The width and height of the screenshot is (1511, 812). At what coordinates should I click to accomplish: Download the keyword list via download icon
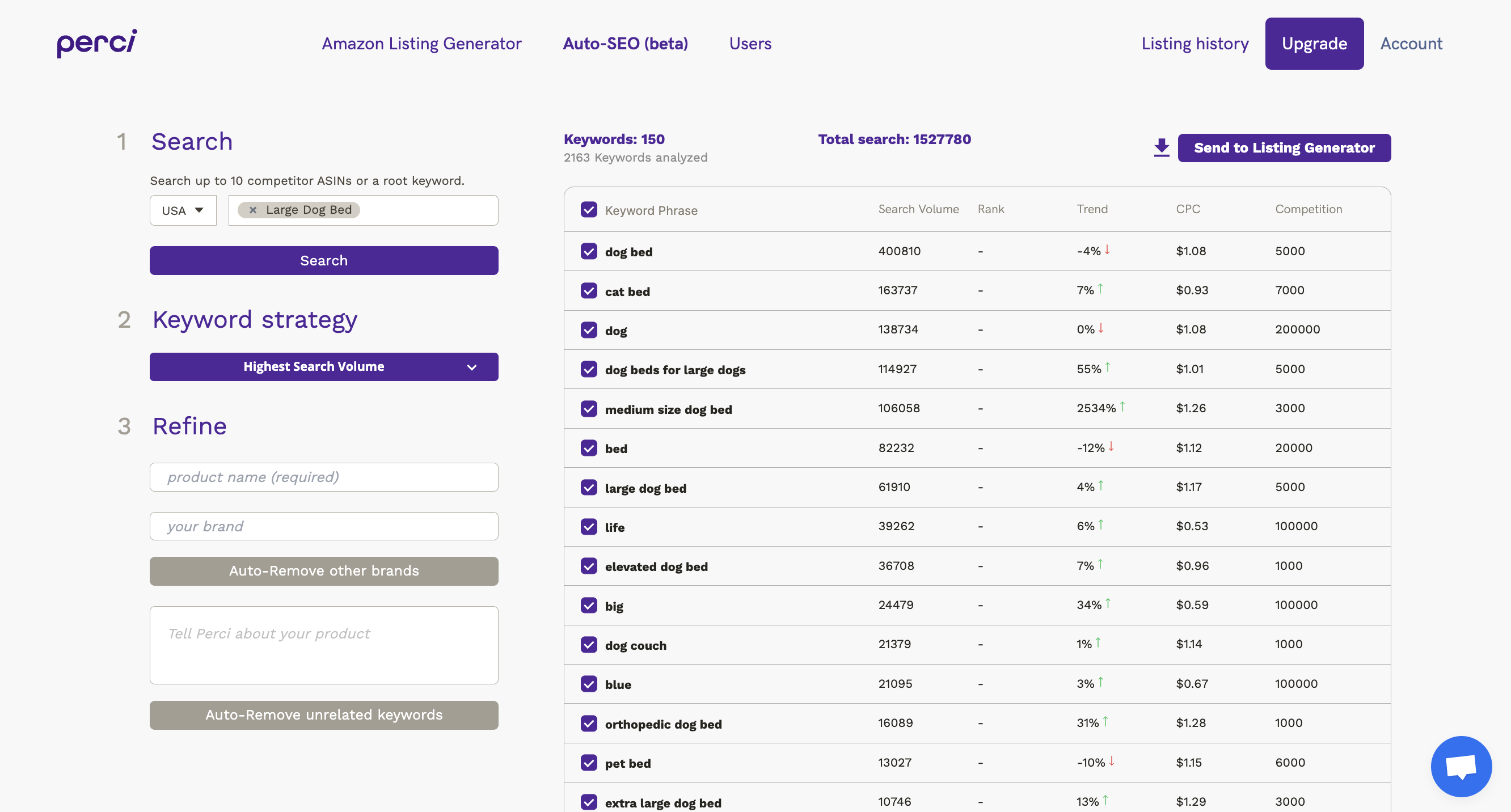click(1161, 147)
